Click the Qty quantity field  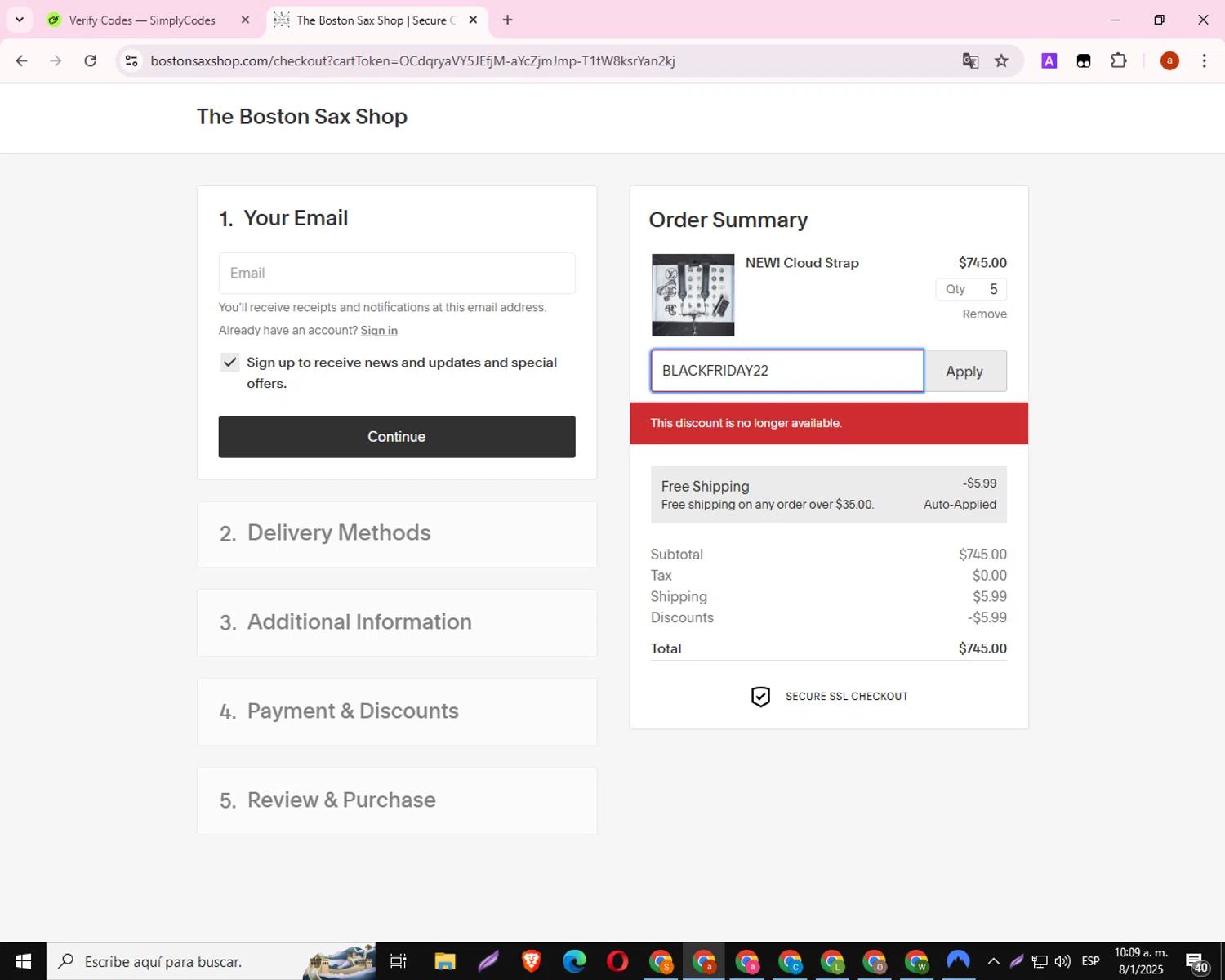[x=971, y=289]
